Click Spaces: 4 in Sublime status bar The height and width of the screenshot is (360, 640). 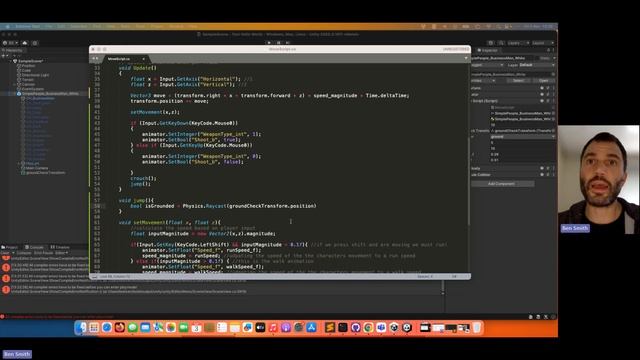coord(424,277)
